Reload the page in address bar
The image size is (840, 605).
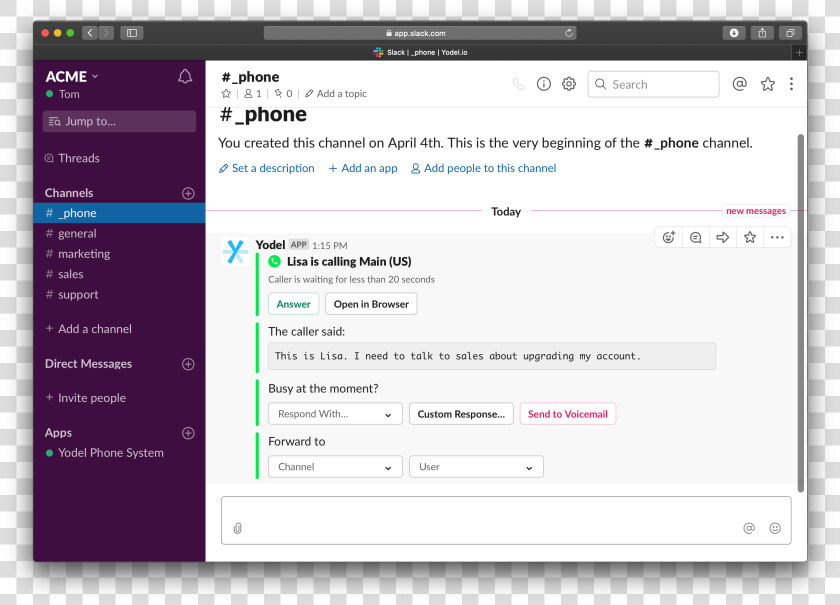[x=568, y=33]
